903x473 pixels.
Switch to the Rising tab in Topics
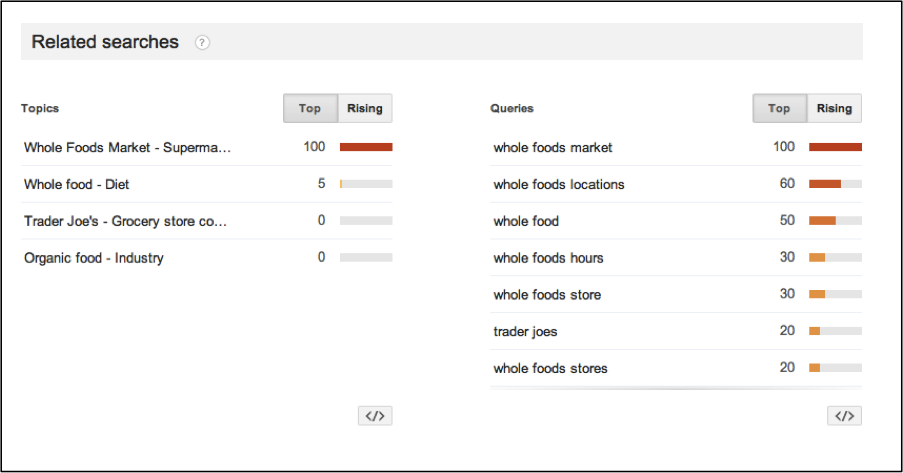point(365,108)
